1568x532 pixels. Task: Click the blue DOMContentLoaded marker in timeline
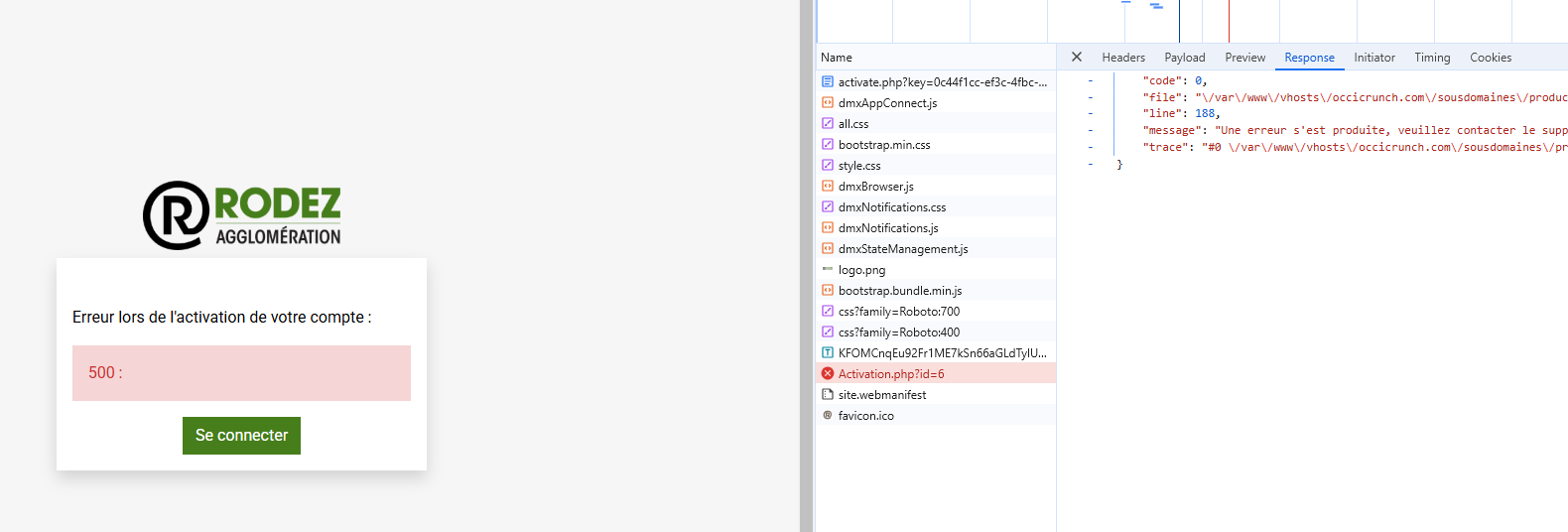click(x=1179, y=21)
